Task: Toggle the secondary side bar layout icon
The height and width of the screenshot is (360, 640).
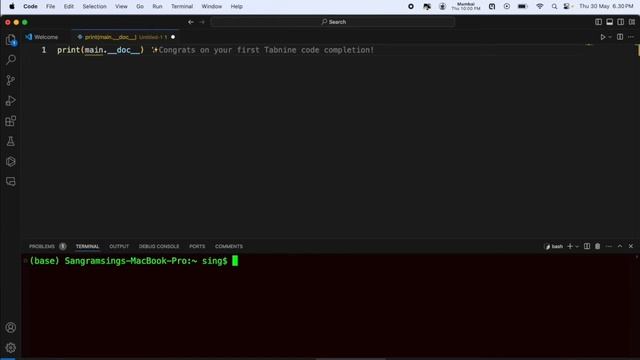Action: click(620, 22)
